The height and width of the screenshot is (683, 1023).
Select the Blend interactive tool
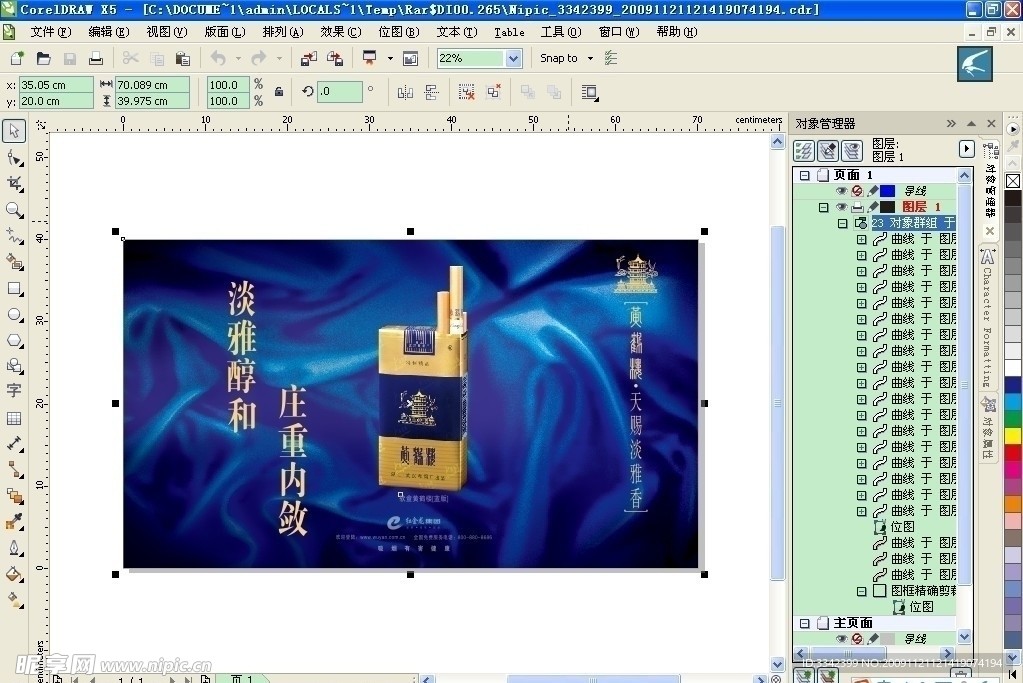click(14, 496)
